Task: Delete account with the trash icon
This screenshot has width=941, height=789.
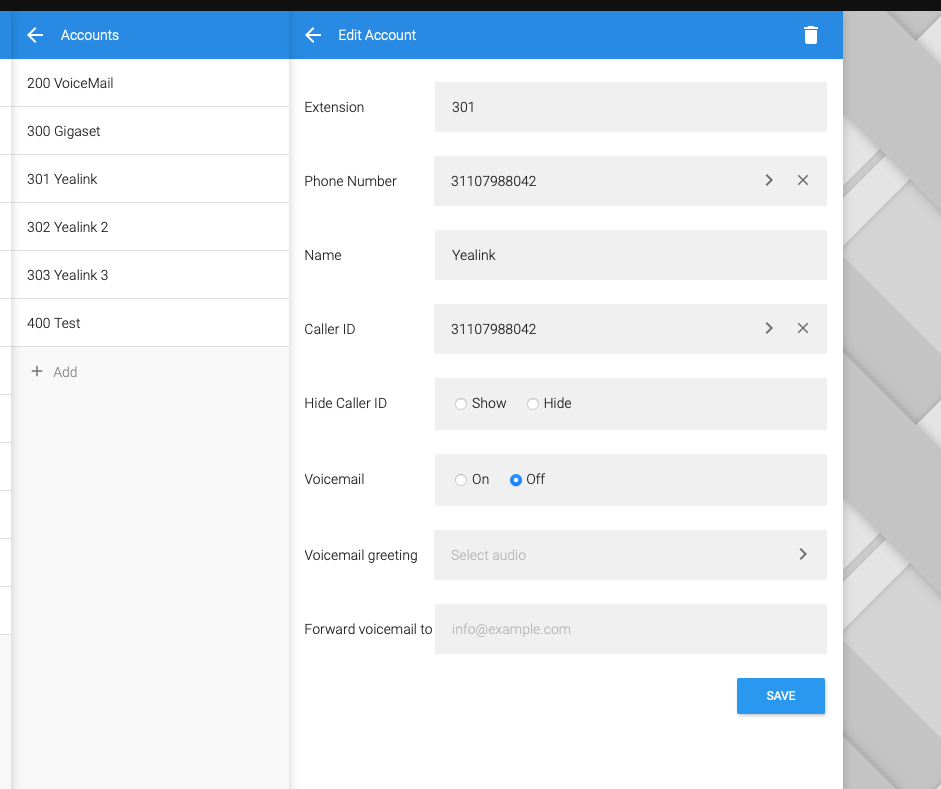Action: [x=810, y=35]
